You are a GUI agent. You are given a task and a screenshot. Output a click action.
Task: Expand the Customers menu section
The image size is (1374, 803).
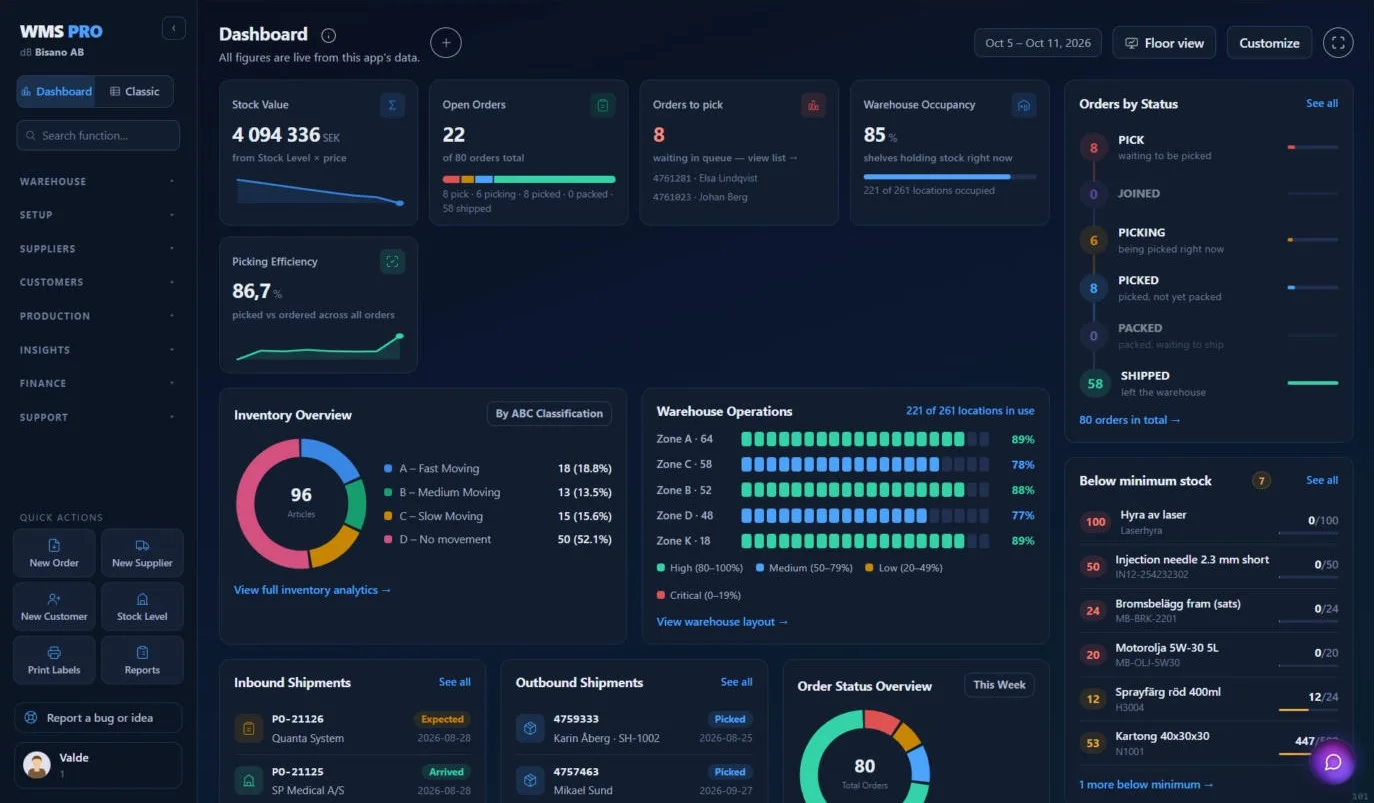97,282
